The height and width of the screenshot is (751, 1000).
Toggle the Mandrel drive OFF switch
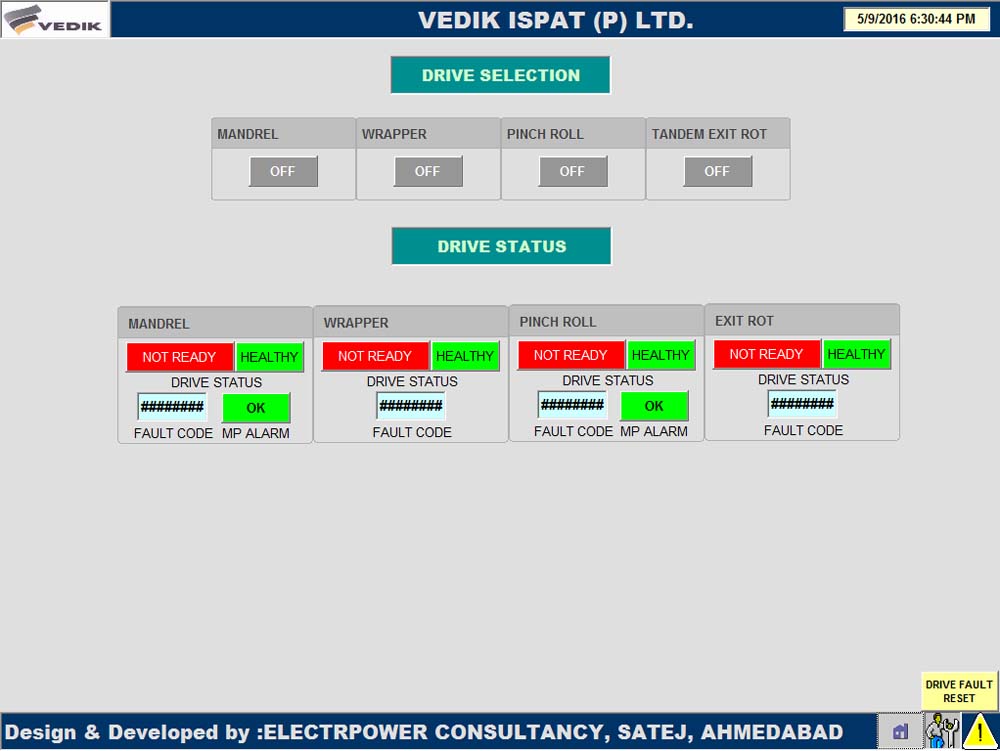283,171
